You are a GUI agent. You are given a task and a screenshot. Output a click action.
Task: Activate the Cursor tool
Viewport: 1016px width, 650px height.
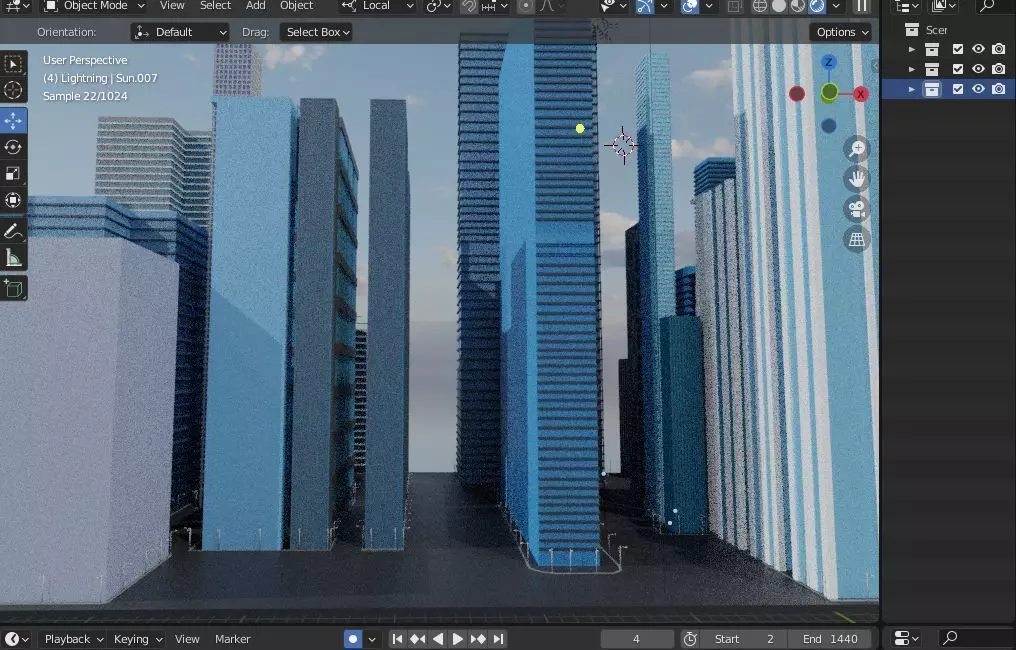pos(13,90)
